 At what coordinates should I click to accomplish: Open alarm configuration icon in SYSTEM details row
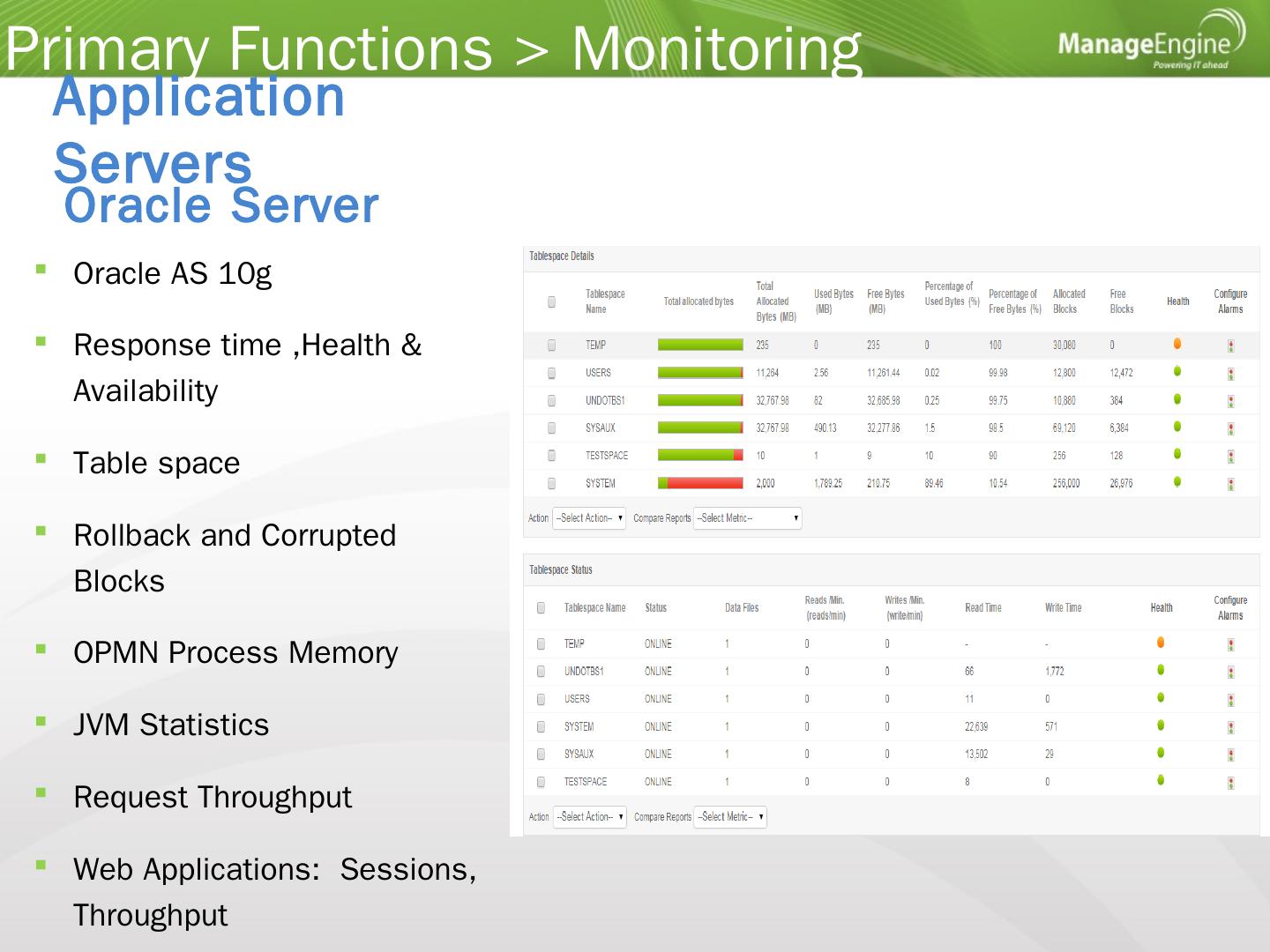click(x=1230, y=484)
